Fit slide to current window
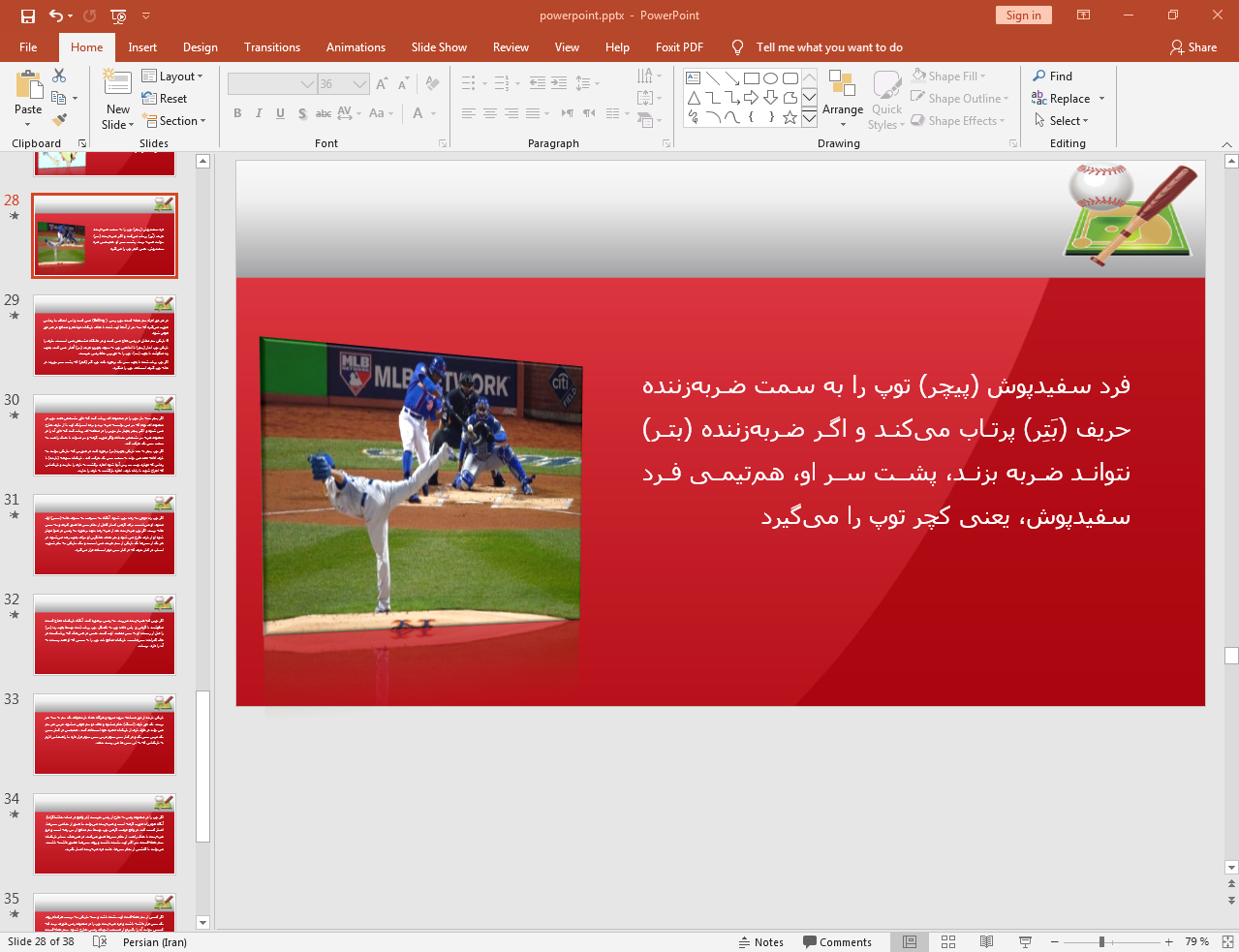Viewport: 1239px width, 952px height. click(1227, 941)
